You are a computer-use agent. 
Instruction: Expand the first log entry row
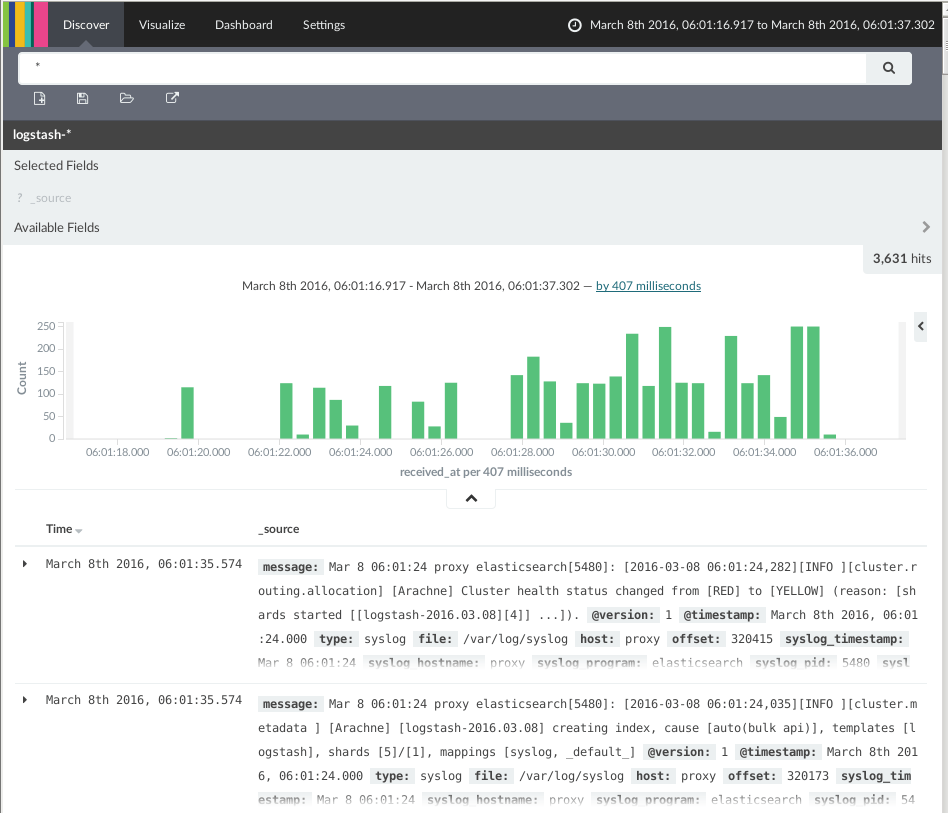tap(25, 564)
